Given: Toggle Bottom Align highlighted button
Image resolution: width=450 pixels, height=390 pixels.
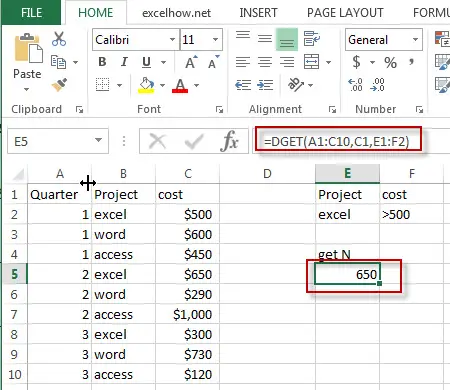Looking at the screenshot, I should (287, 40).
